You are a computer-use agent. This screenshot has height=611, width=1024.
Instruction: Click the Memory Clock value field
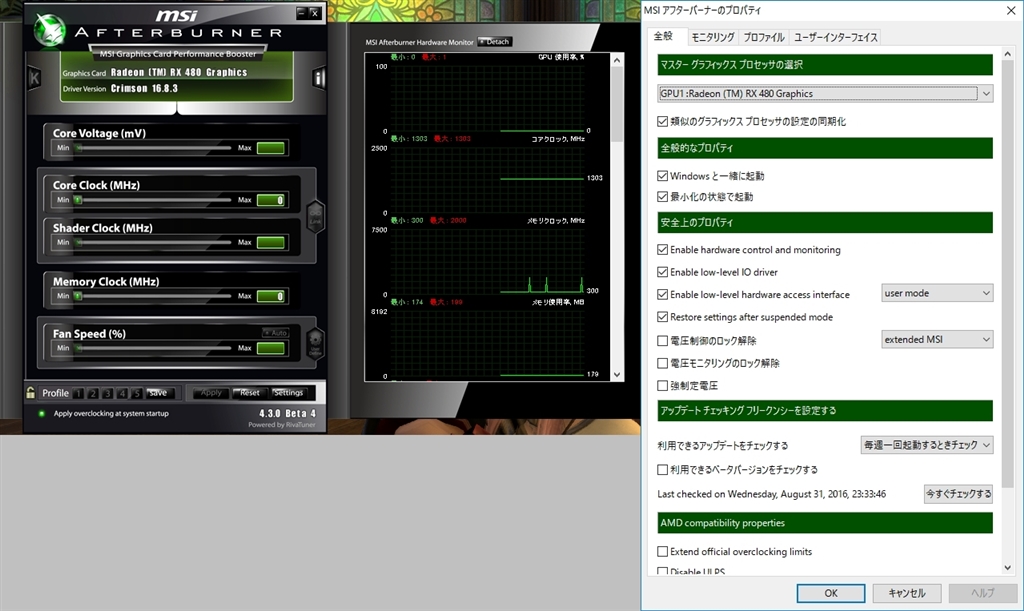click(270, 296)
